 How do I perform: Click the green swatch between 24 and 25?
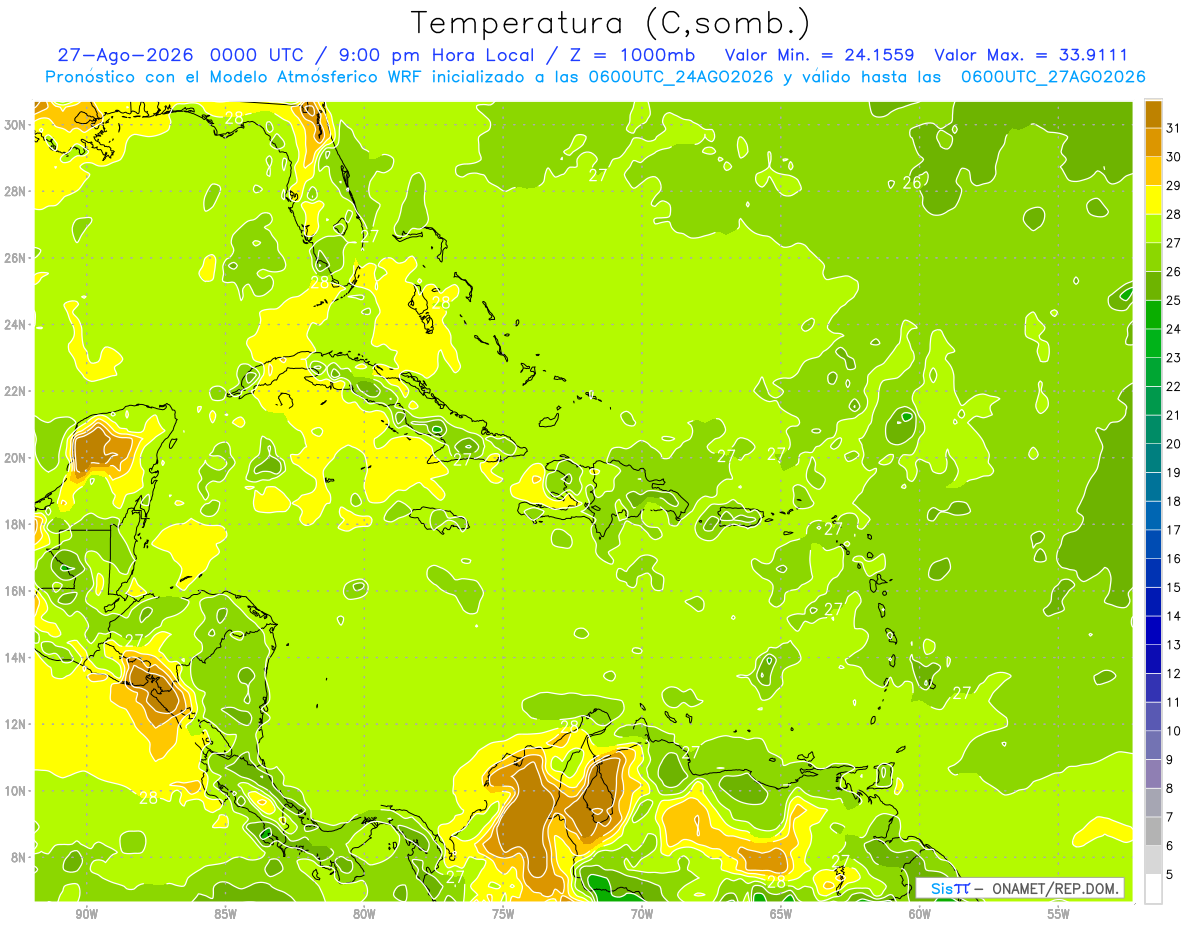click(x=1153, y=315)
